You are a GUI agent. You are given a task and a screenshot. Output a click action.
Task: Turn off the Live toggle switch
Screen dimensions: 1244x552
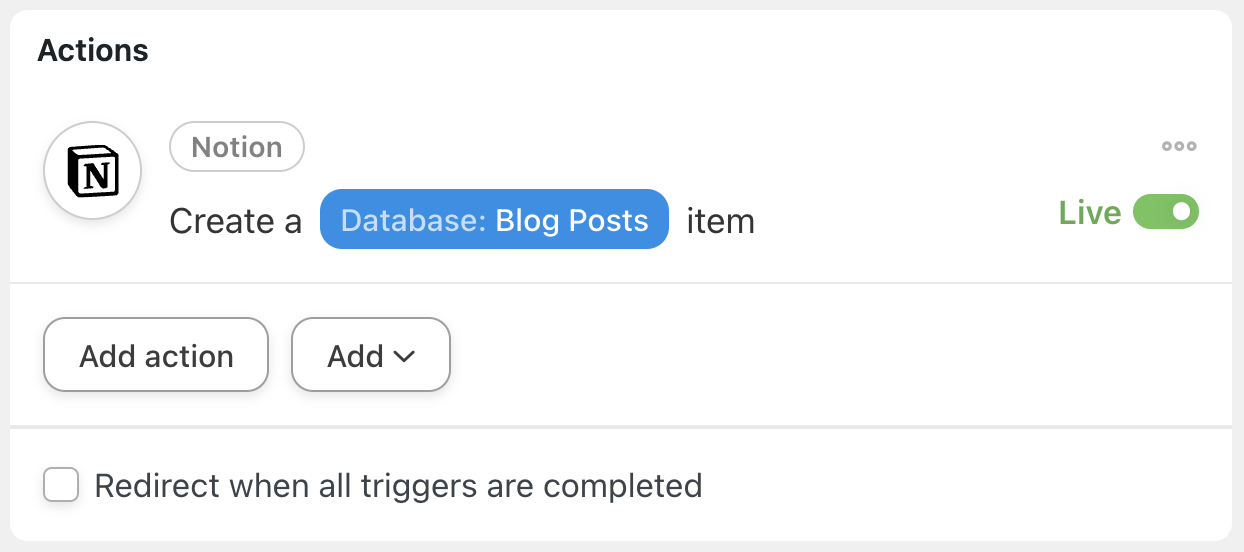tap(1165, 212)
